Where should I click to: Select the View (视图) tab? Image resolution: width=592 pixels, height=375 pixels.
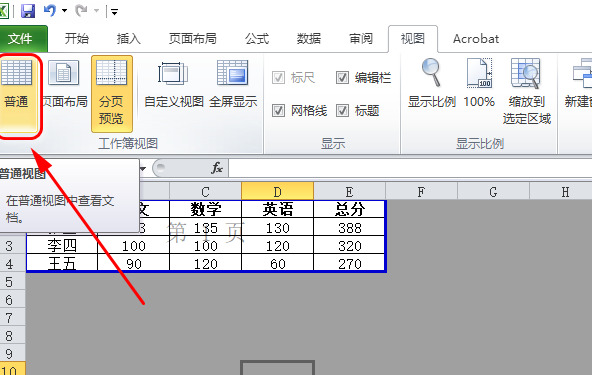point(413,39)
